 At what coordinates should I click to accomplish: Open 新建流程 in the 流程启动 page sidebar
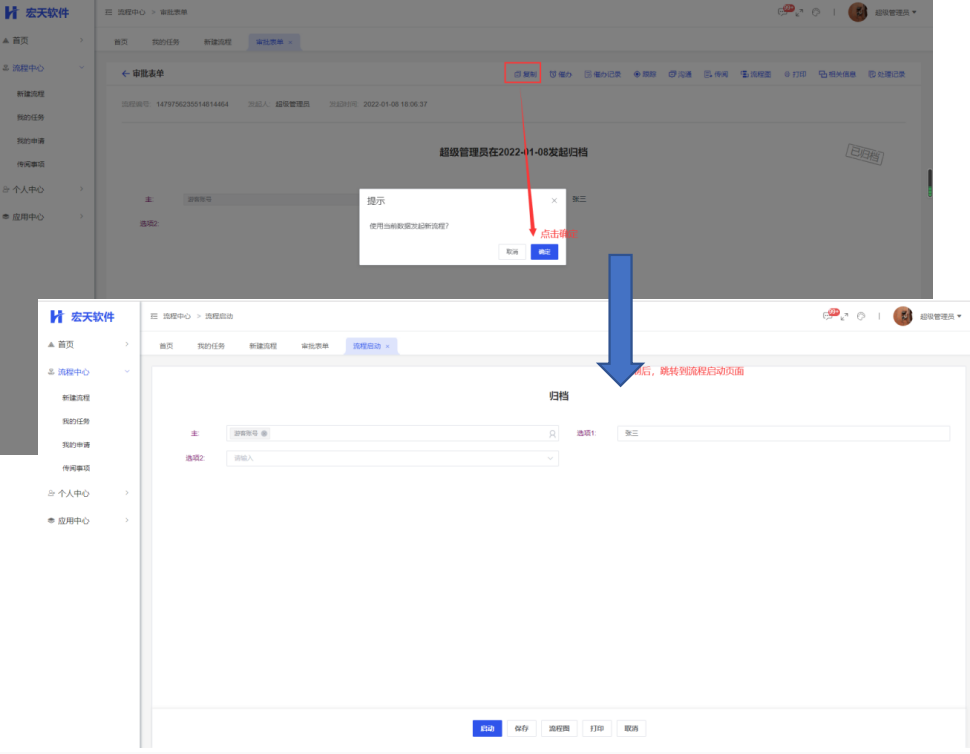[x=76, y=398]
